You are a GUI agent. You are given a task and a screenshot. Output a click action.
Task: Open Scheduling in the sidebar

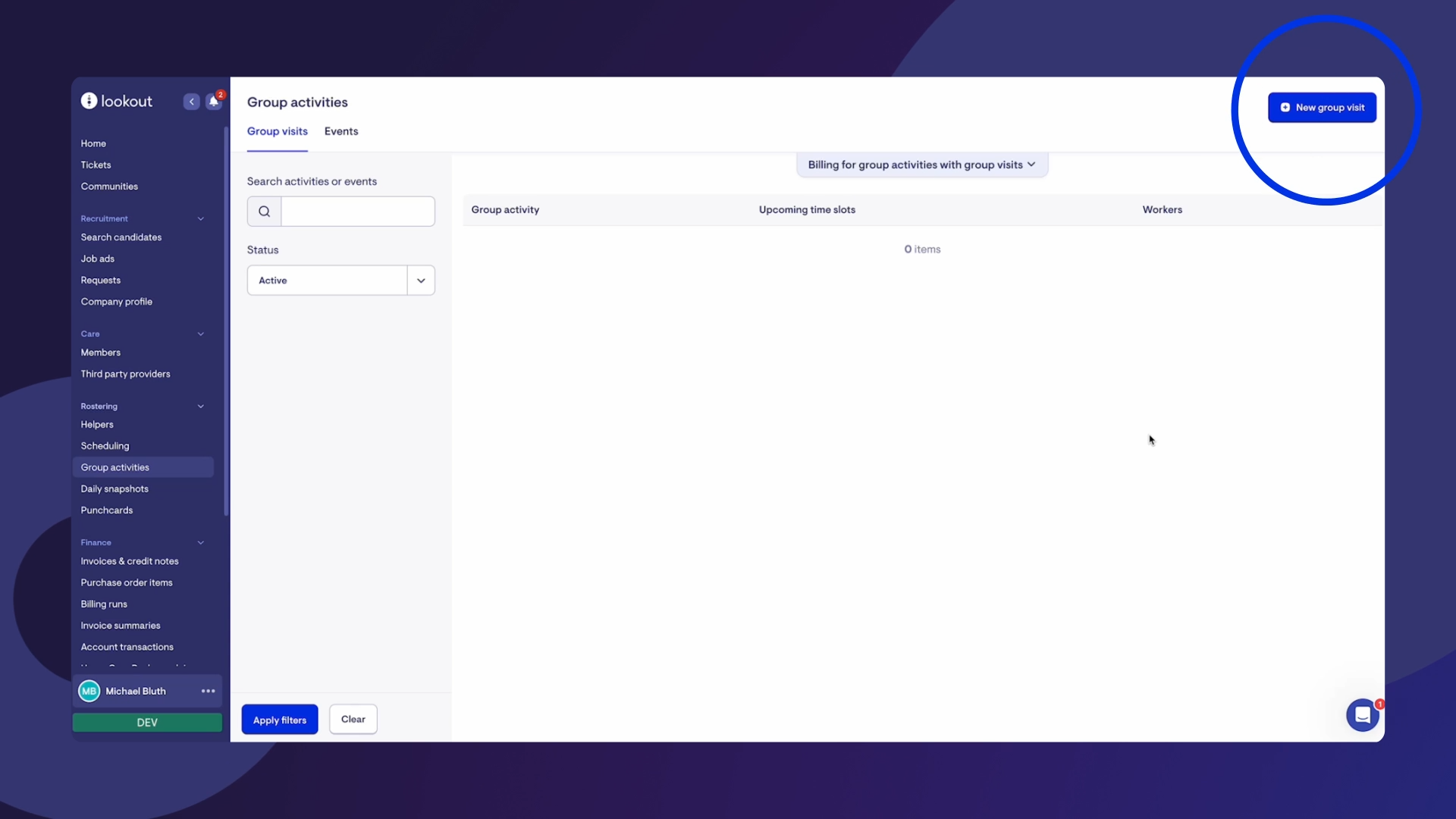point(105,446)
